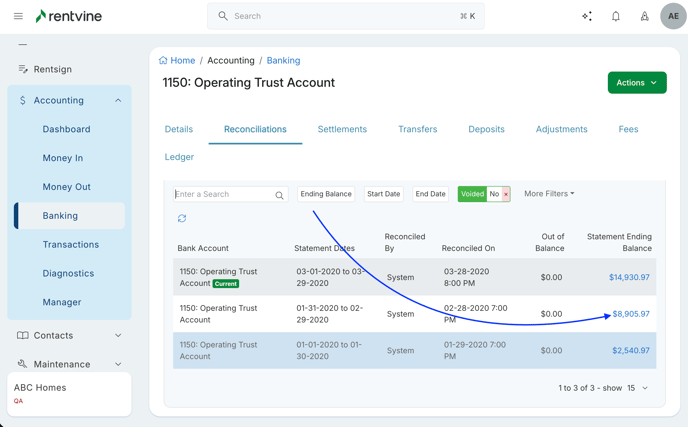Open the AI sparkle assistant icon
Image resolution: width=688 pixels, height=427 pixels.
pos(587,16)
